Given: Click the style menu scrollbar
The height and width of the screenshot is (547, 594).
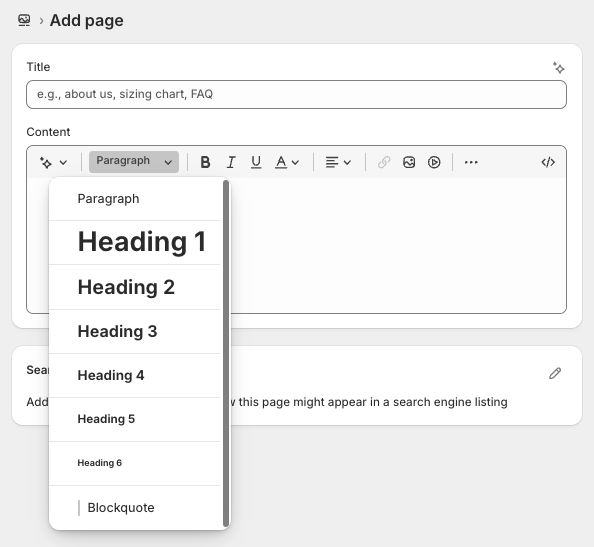Looking at the screenshot, I should (226, 353).
